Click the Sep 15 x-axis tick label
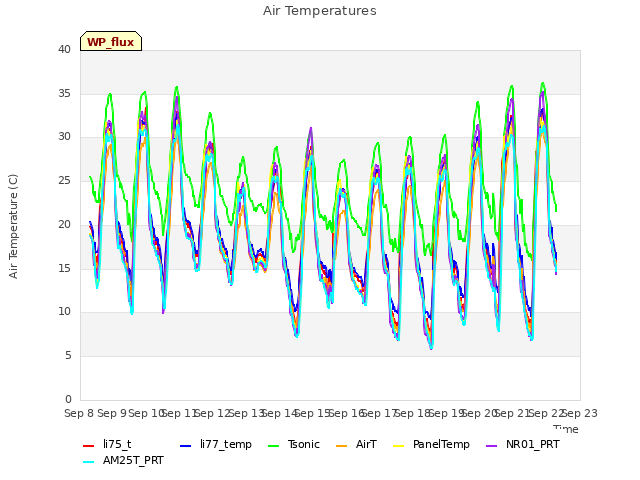Viewport: 640px width, 480px height. click(x=313, y=413)
